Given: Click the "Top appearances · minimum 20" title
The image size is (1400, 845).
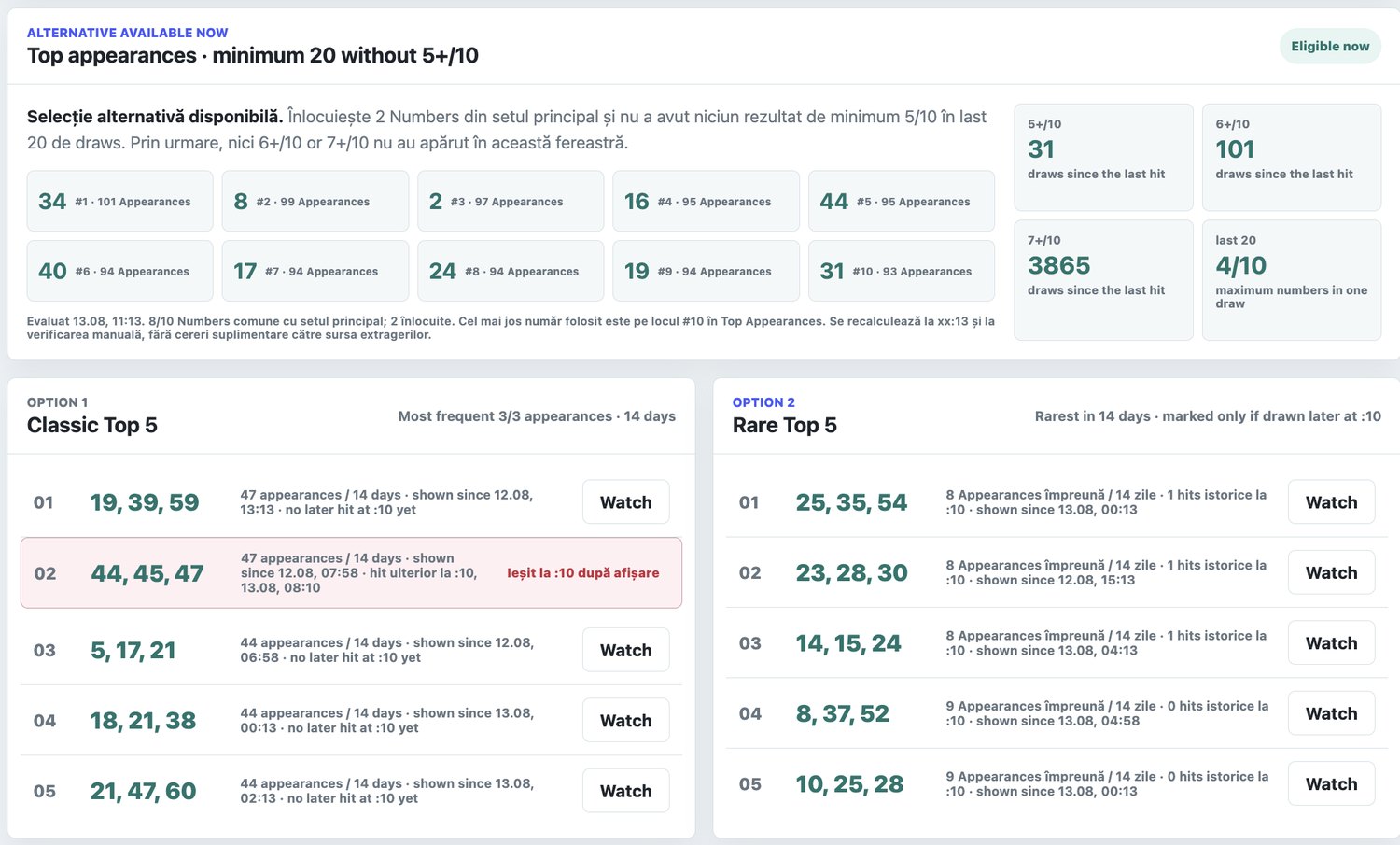Looking at the screenshot, I should coord(253,55).
